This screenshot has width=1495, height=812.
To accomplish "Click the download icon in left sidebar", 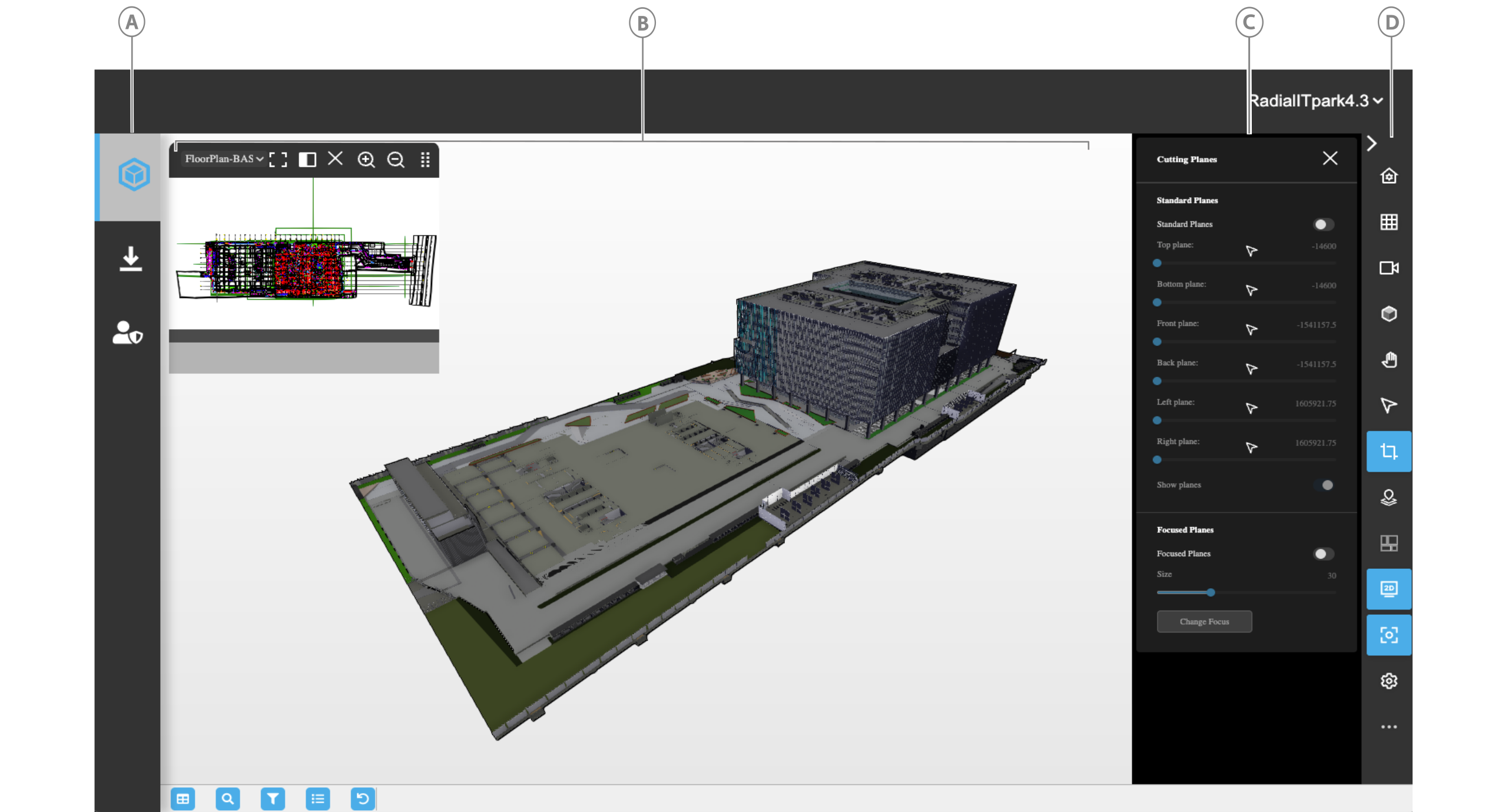I will pos(130,258).
